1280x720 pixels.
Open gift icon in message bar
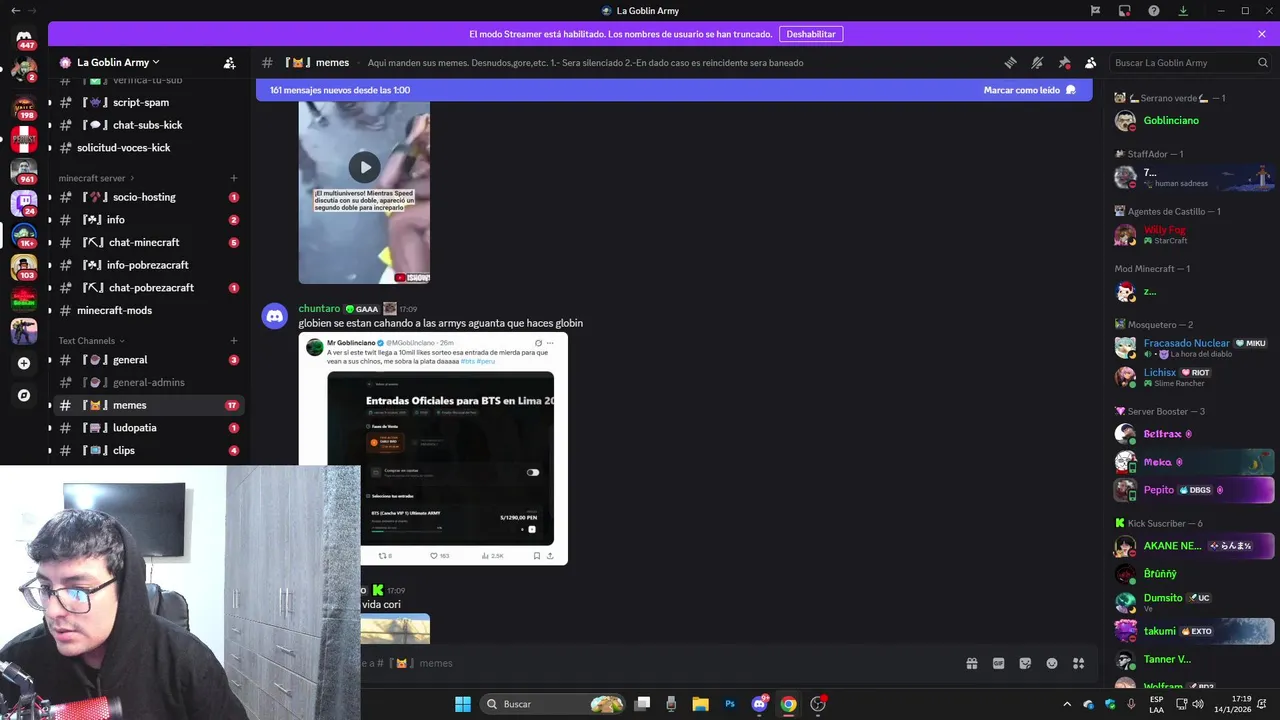coord(971,663)
